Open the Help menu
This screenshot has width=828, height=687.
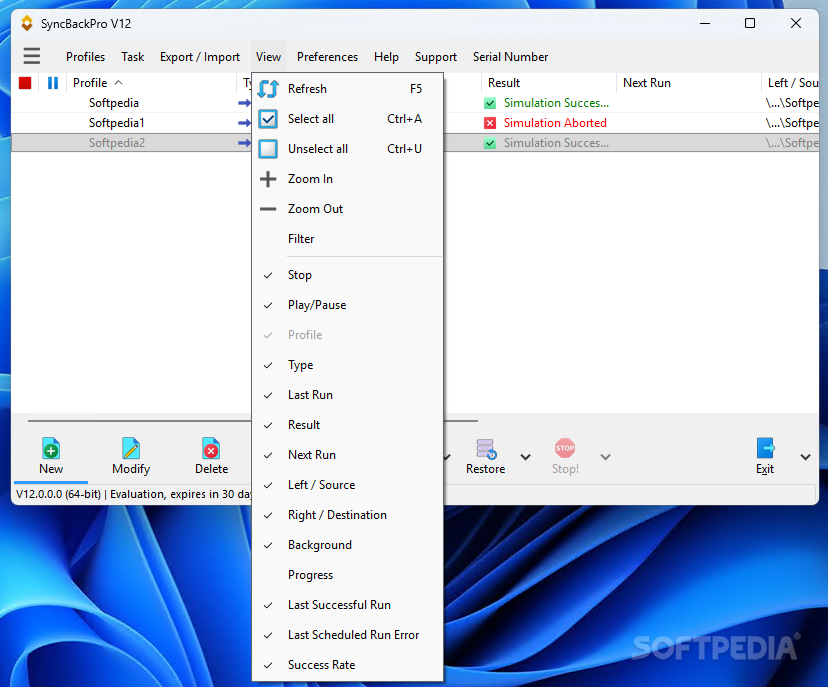[x=386, y=57]
